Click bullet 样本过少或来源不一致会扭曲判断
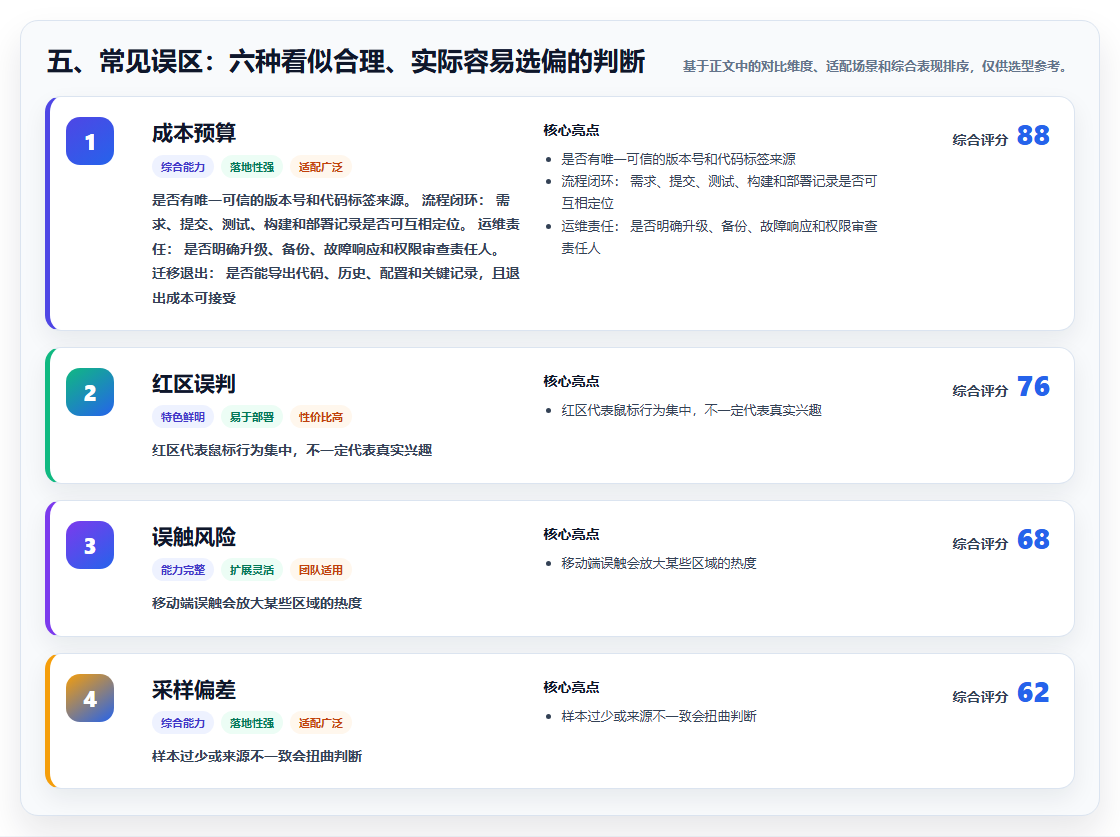 tap(659, 716)
